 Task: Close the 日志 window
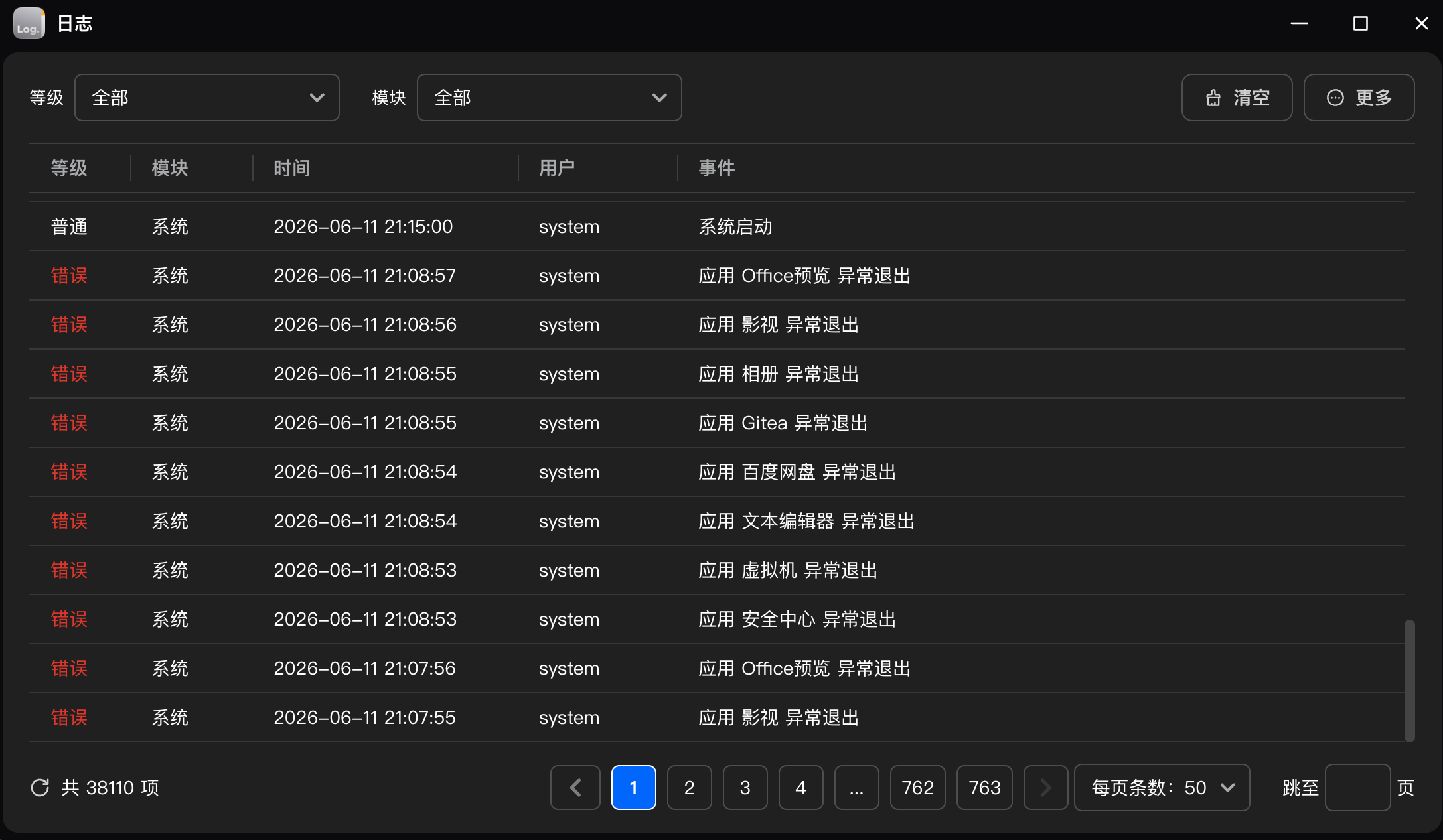pyautogui.click(x=1421, y=23)
